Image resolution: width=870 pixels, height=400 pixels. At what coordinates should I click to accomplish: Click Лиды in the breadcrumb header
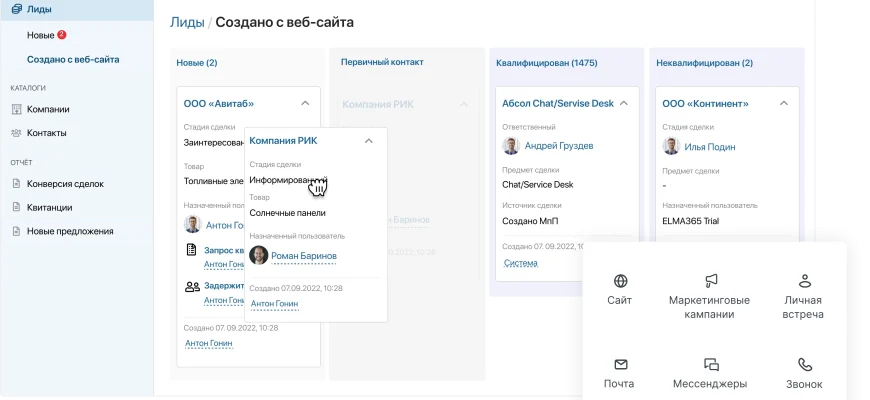pyautogui.click(x=184, y=21)
